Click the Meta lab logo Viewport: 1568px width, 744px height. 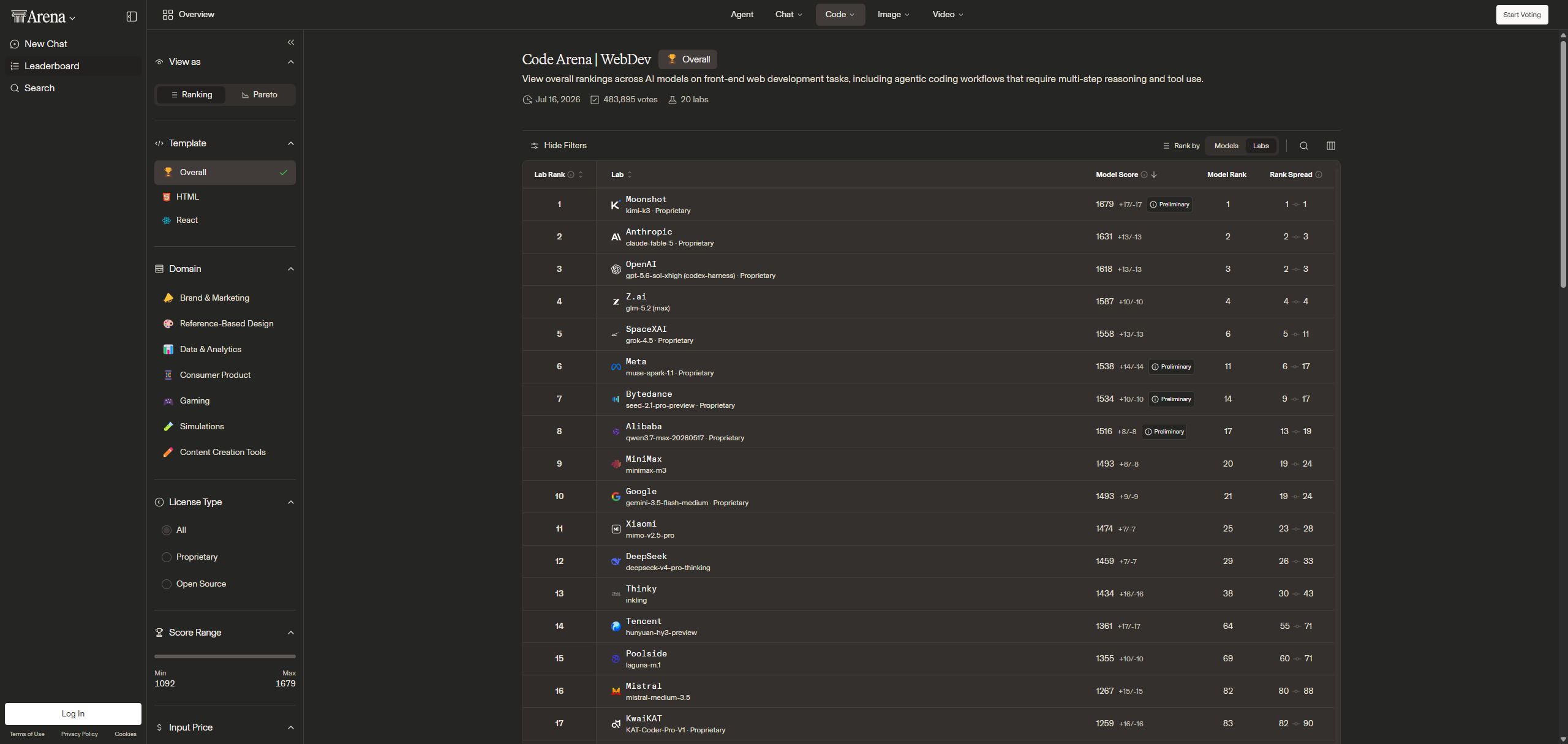click(616, 367)
